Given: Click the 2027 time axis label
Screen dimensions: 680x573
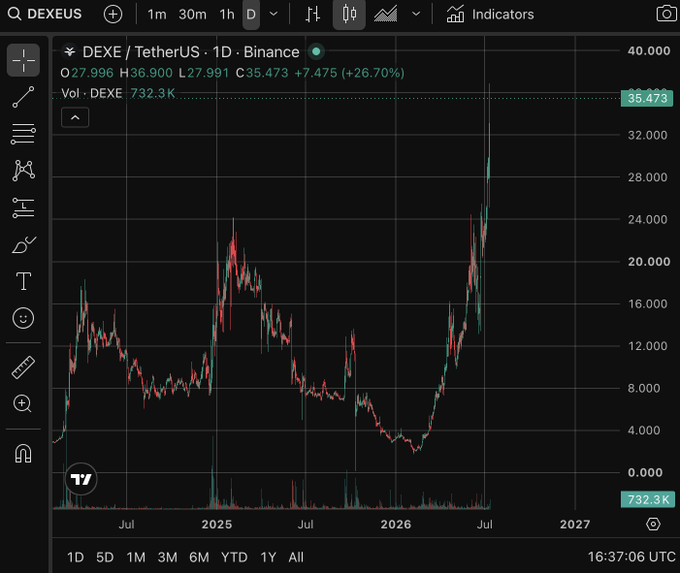Looking at the screenshot, I should [575, 524].
